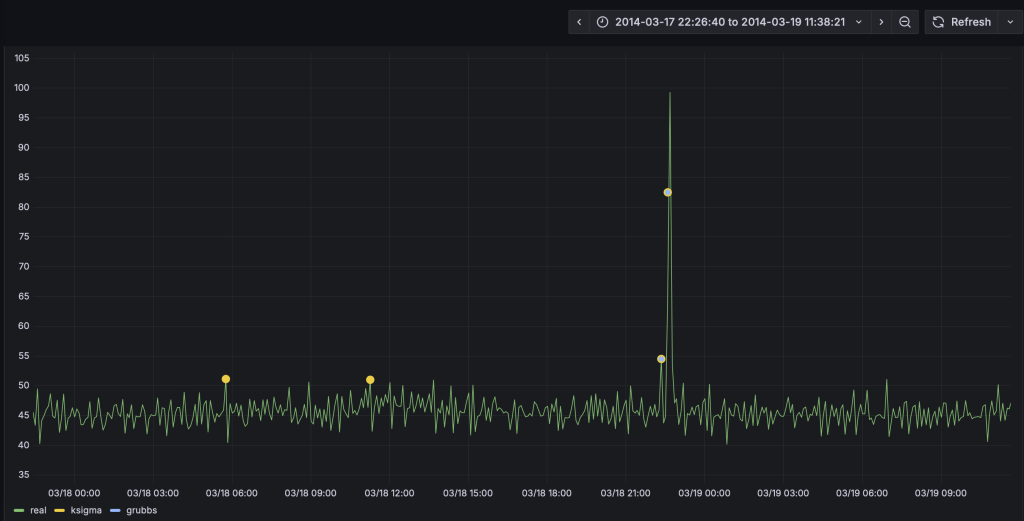Click the blue color swatch for grubbs
Image resolution: width=1024 pixels, height=521 pixels.
pyautogui.click(x=114, y=510)
